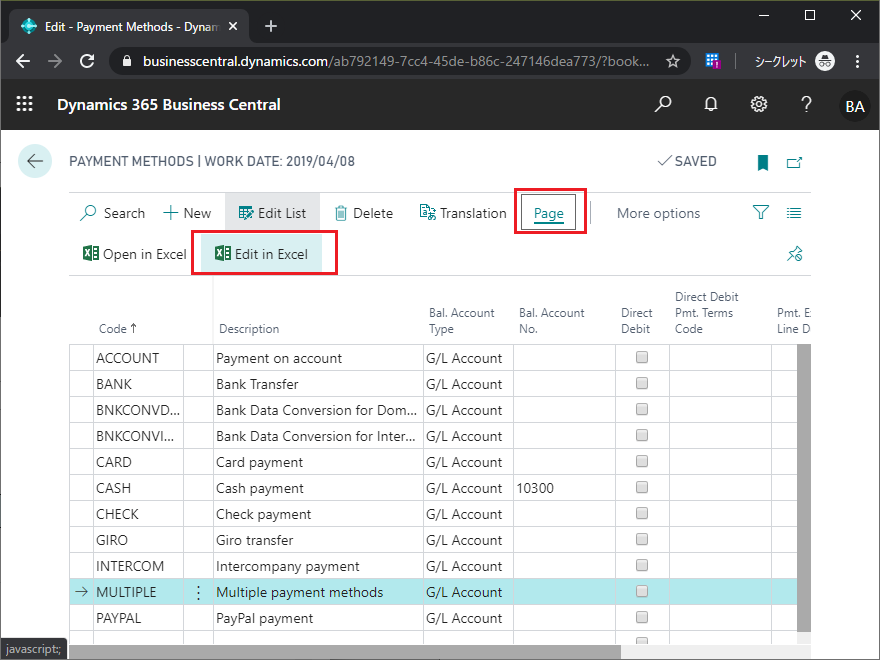Screen dimensions: 880x660
Task: Close the Payment Methods browser tab
Action: [233, 26]
